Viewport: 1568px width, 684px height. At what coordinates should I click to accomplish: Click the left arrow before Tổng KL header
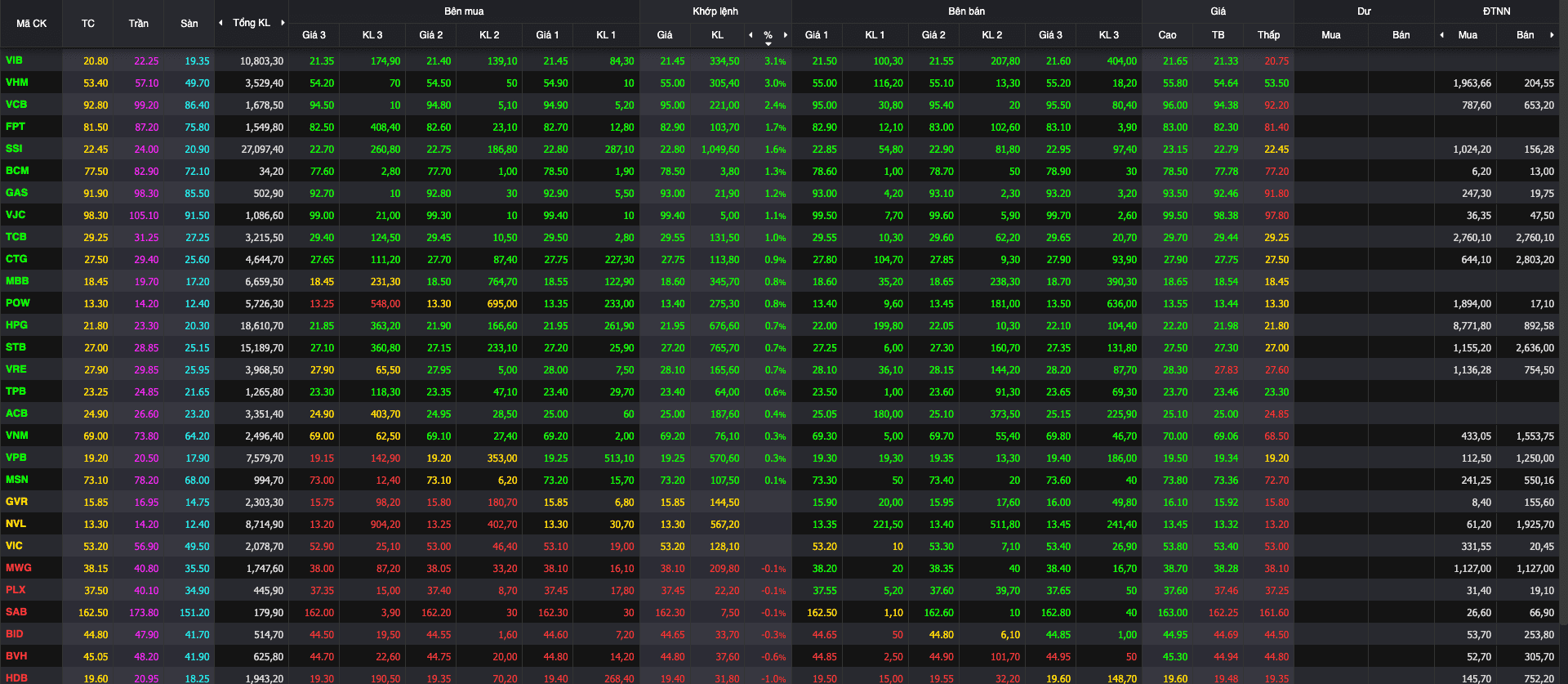(220, 23)
